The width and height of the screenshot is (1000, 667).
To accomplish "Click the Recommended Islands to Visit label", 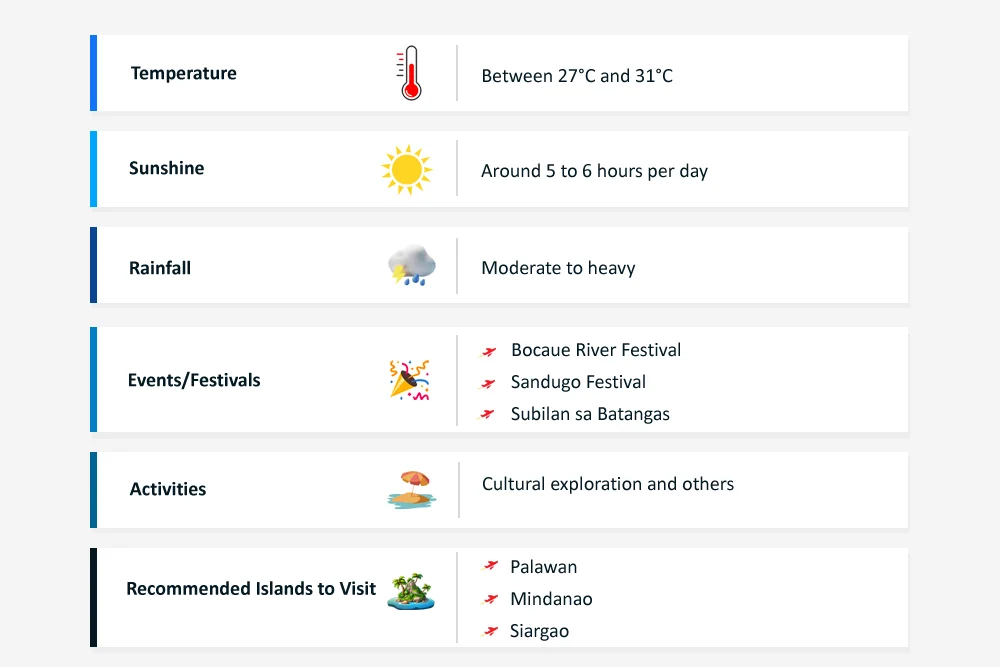I will coord(251,588).
